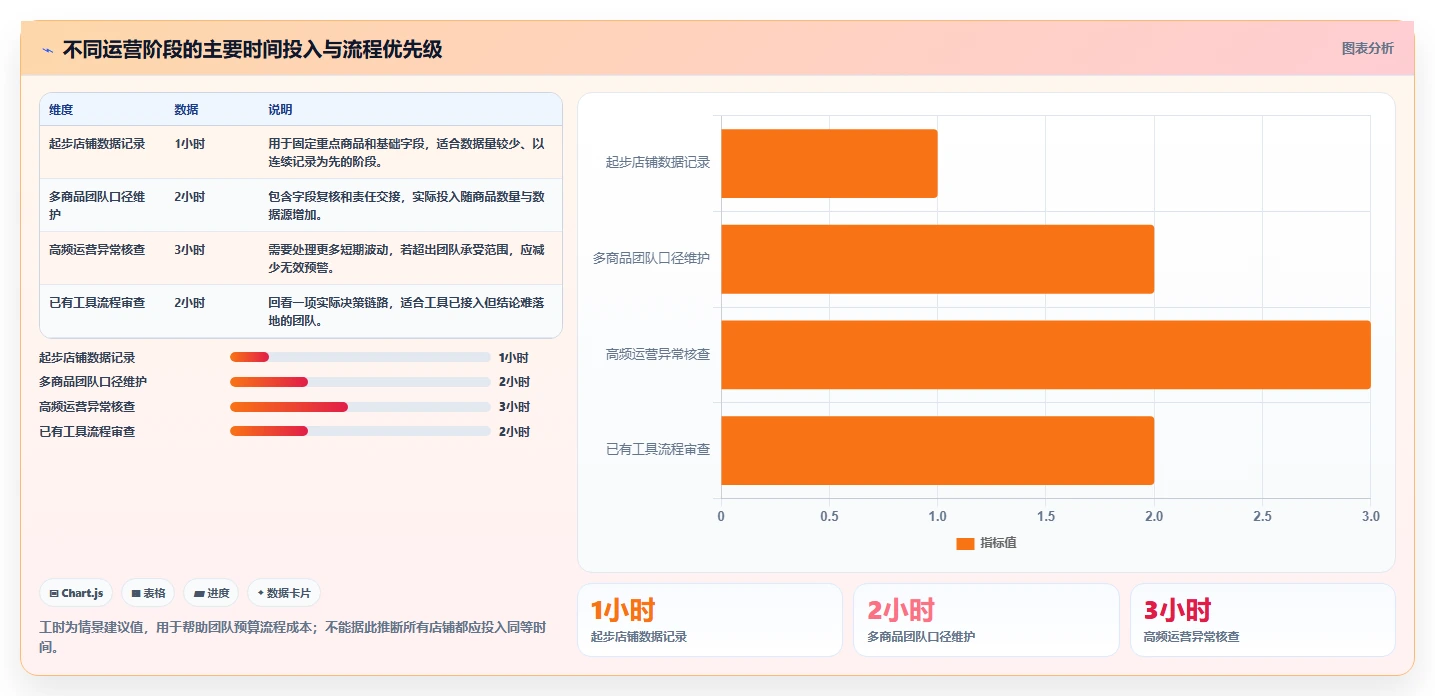Click the 多商品团队口径维护 chart bar

[x=937, y=259]
